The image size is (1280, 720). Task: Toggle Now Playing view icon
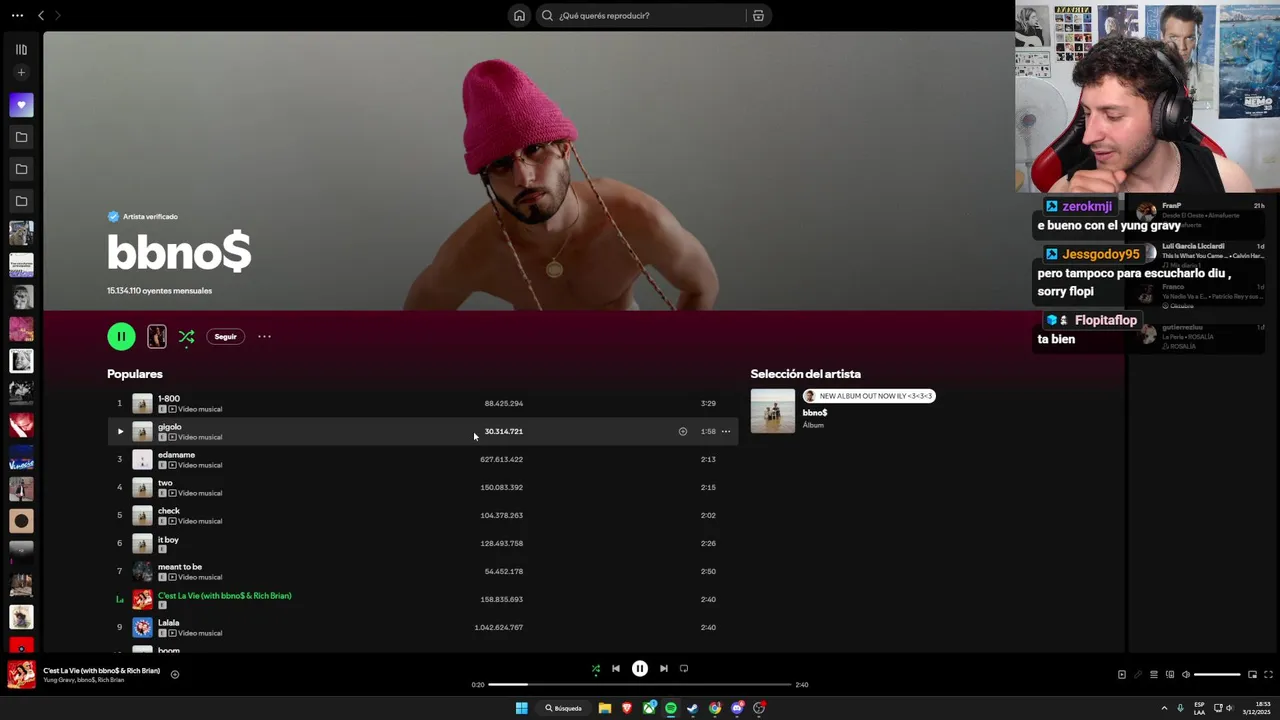[1121, 674]
